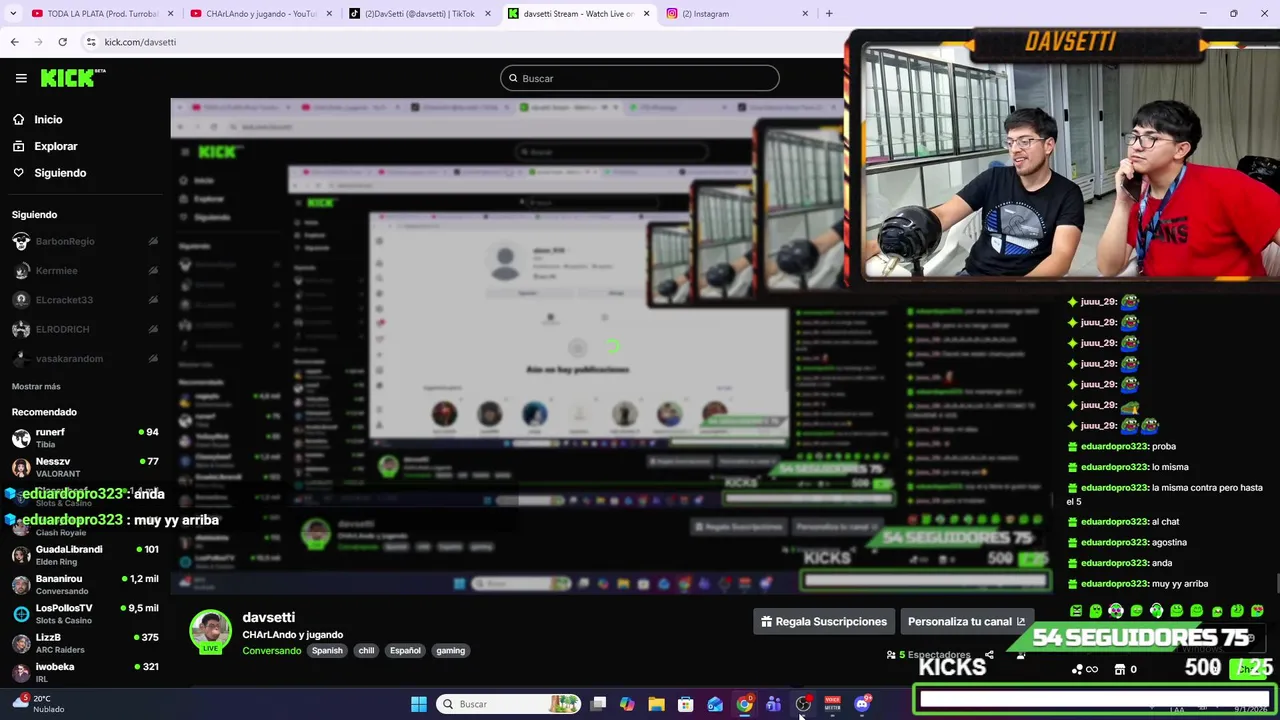
Task: Open Voicemeeter from the taskbar
Action: [x=832, y=704]
